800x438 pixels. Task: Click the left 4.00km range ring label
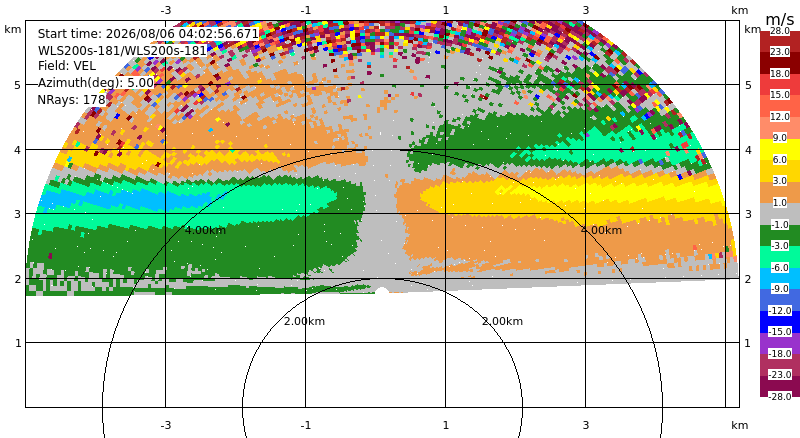pyautogui.click(x=205, y=230)
